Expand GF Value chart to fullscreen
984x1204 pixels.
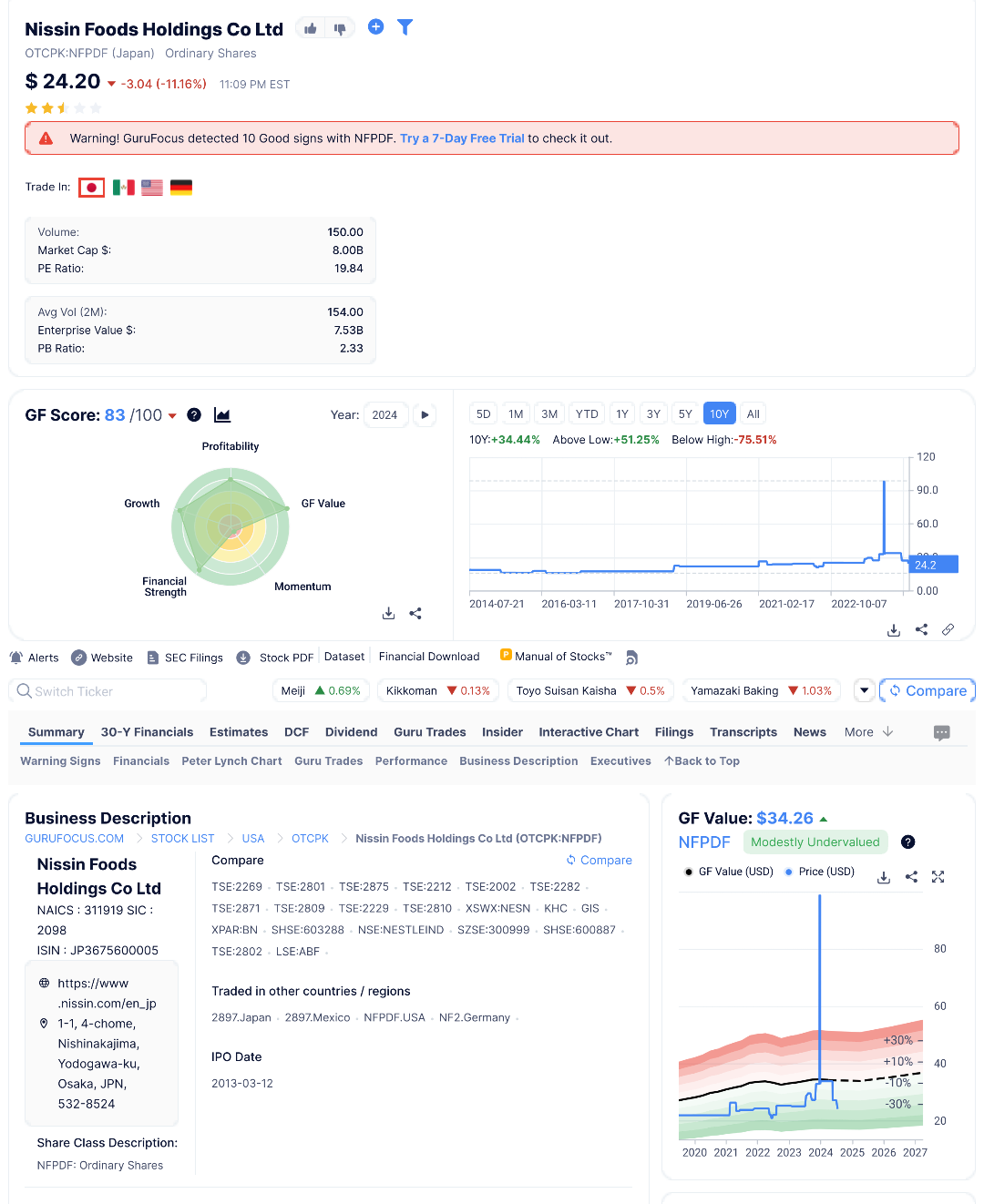point(938,877)
